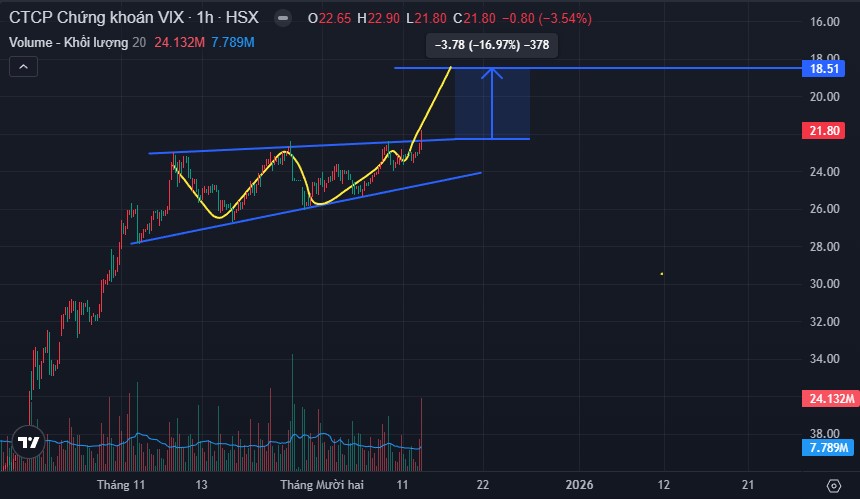Click the Tháng 11 date label on the time axis

tap(121, 485)
